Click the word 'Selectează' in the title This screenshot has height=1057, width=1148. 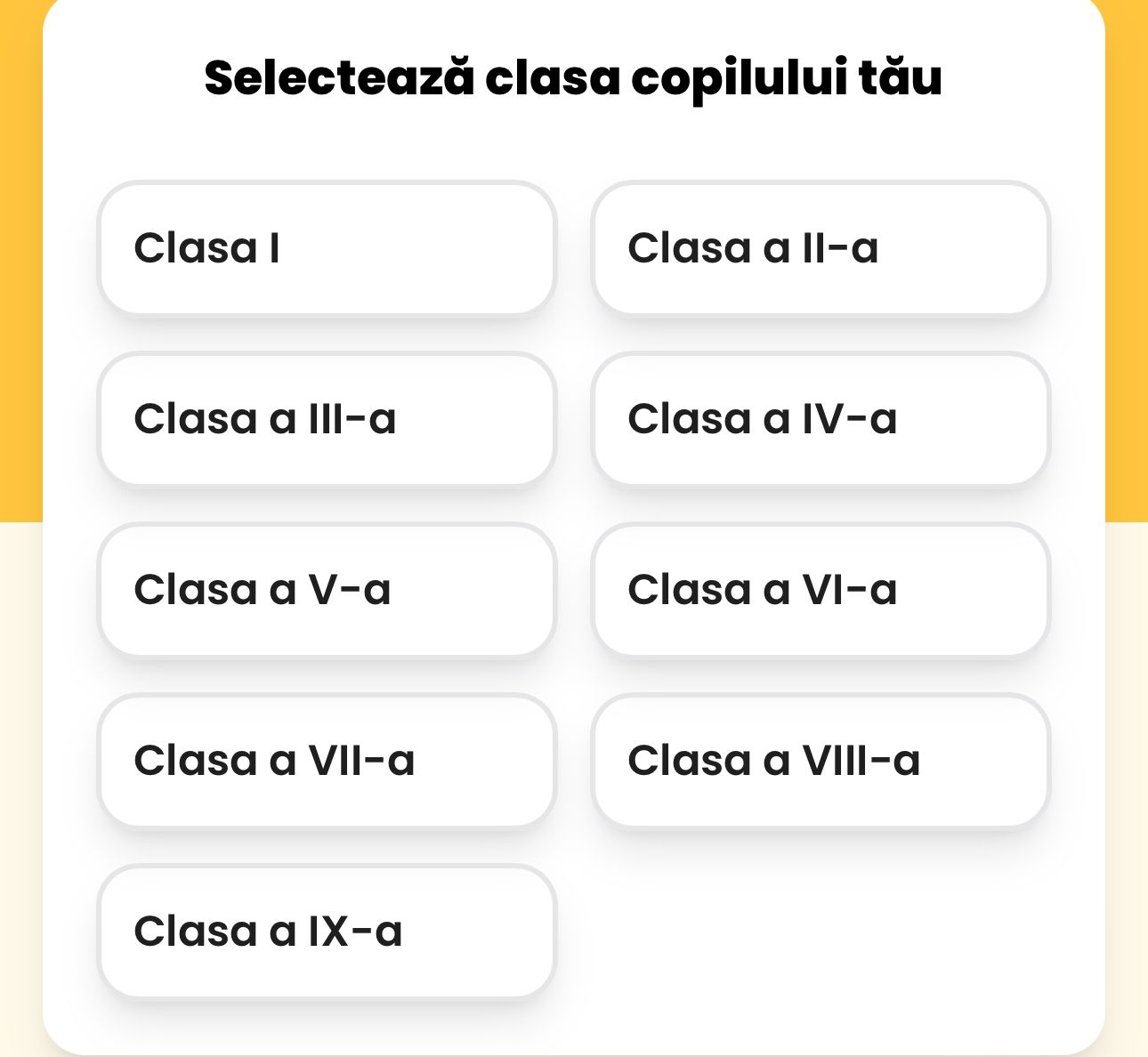pyautogui.click(x=338, y=77)
